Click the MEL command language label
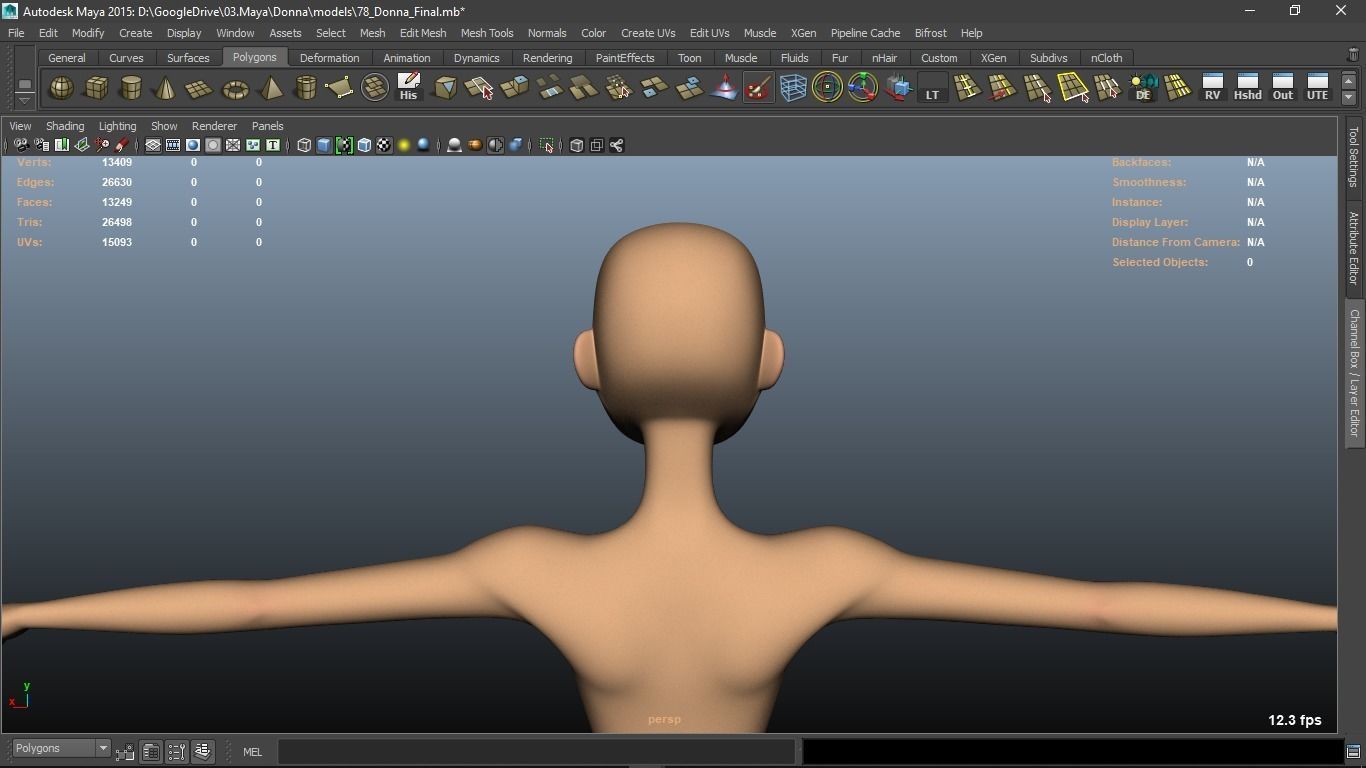The image size is (1366, 768). tap(252, 752)
